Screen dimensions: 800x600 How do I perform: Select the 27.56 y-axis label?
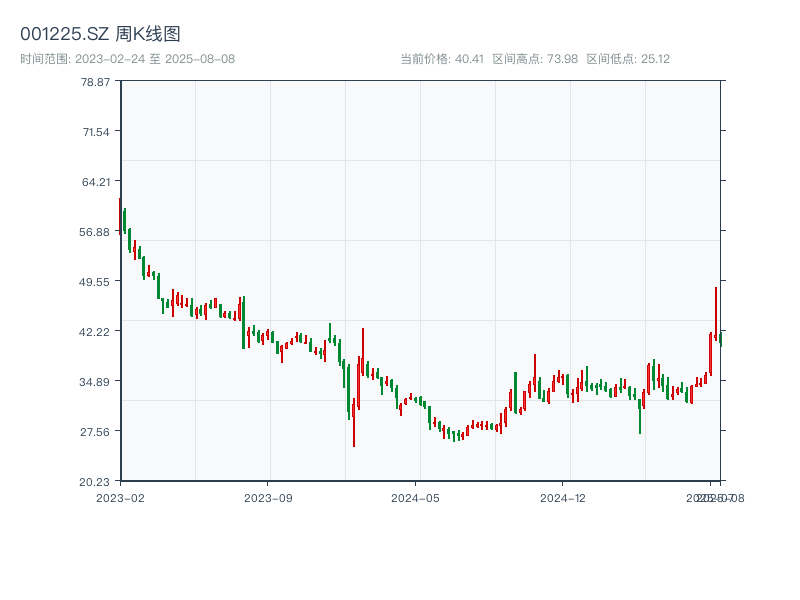tap(96, 431)
